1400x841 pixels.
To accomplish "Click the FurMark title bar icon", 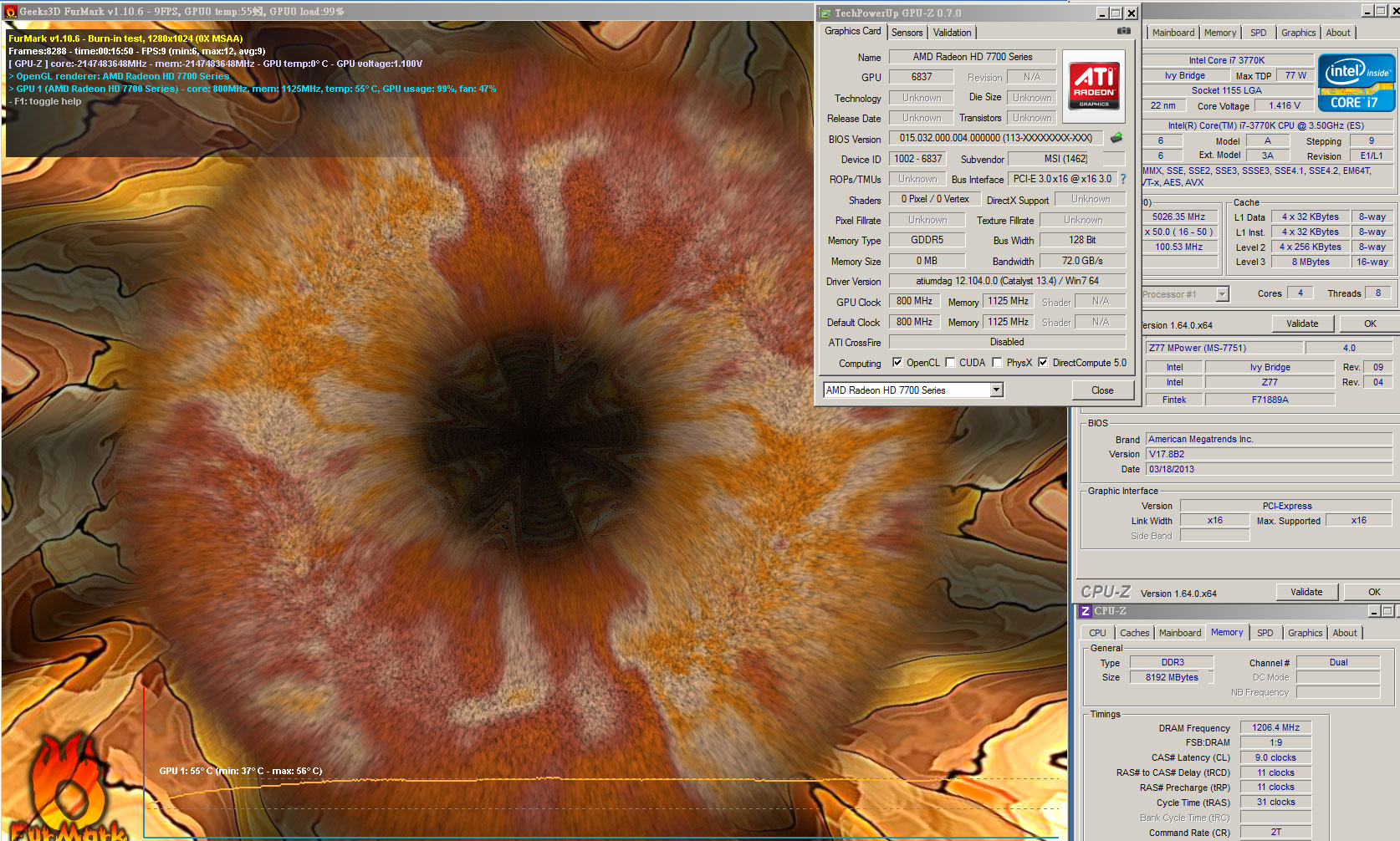I will [10, 12].
